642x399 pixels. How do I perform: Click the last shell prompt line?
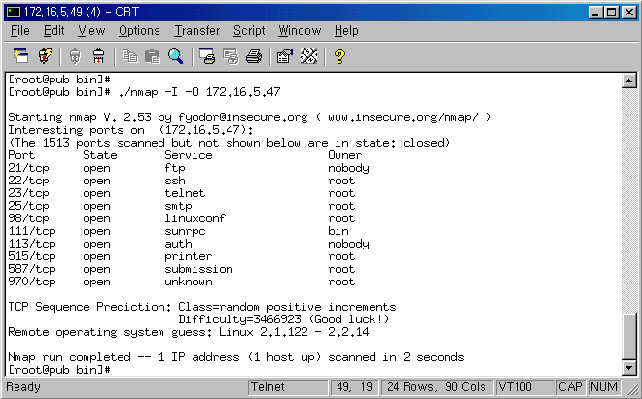[x=59, y=370]
